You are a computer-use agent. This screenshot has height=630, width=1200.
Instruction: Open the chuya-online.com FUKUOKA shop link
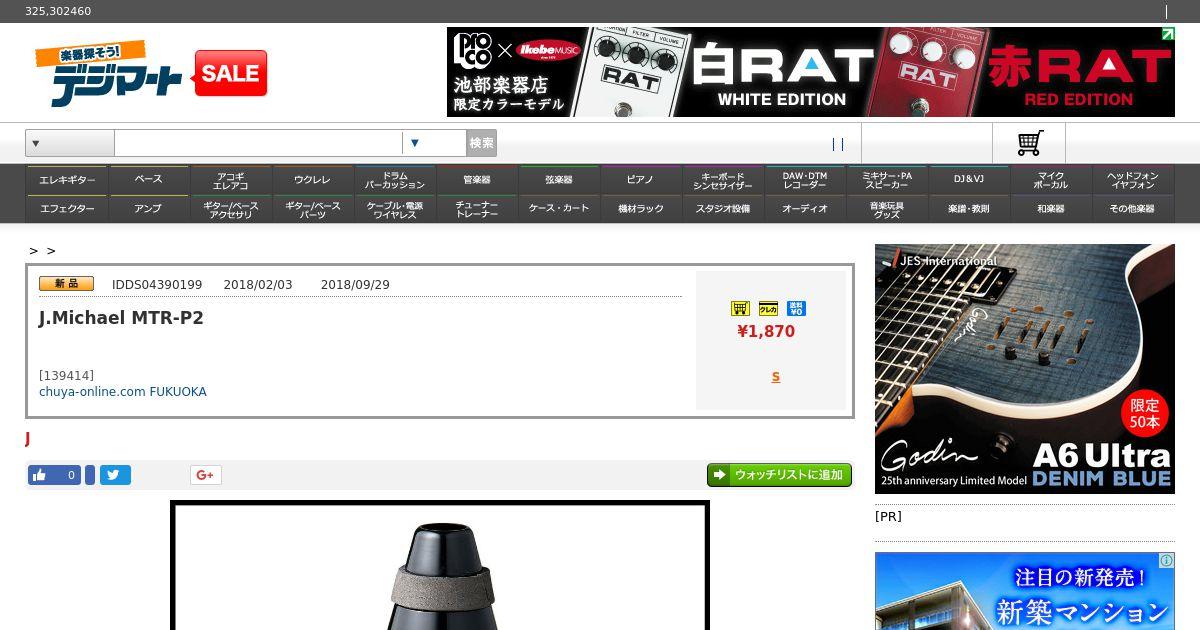point(123,392)
